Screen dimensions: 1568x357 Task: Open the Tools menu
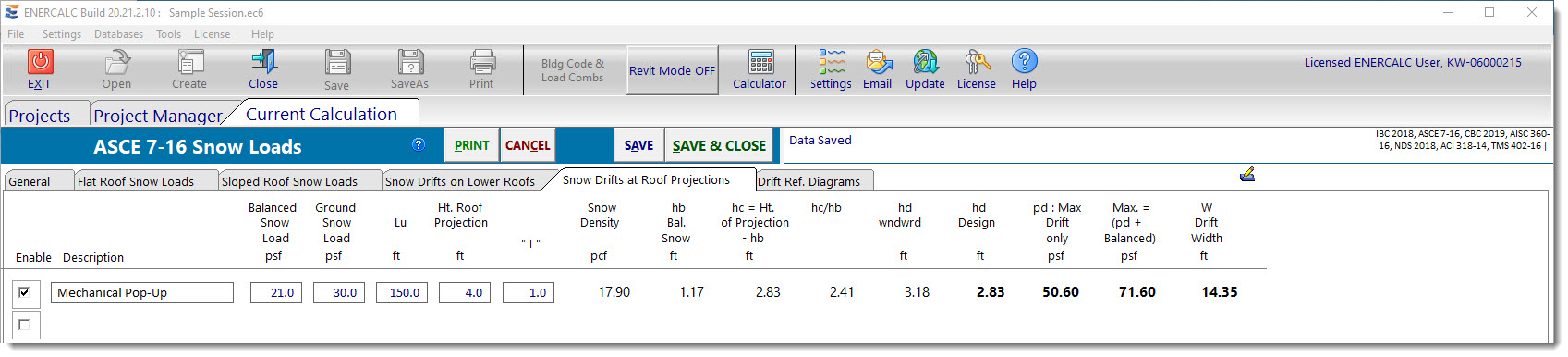pos(169,34)
